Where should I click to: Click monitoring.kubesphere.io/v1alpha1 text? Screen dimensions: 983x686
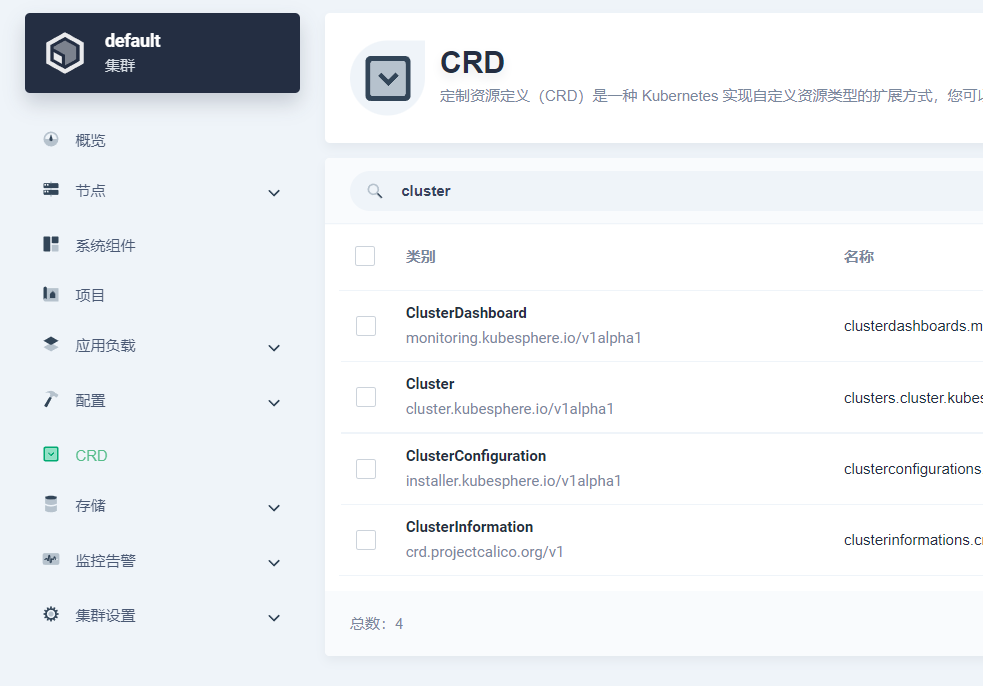click(523, 338)
